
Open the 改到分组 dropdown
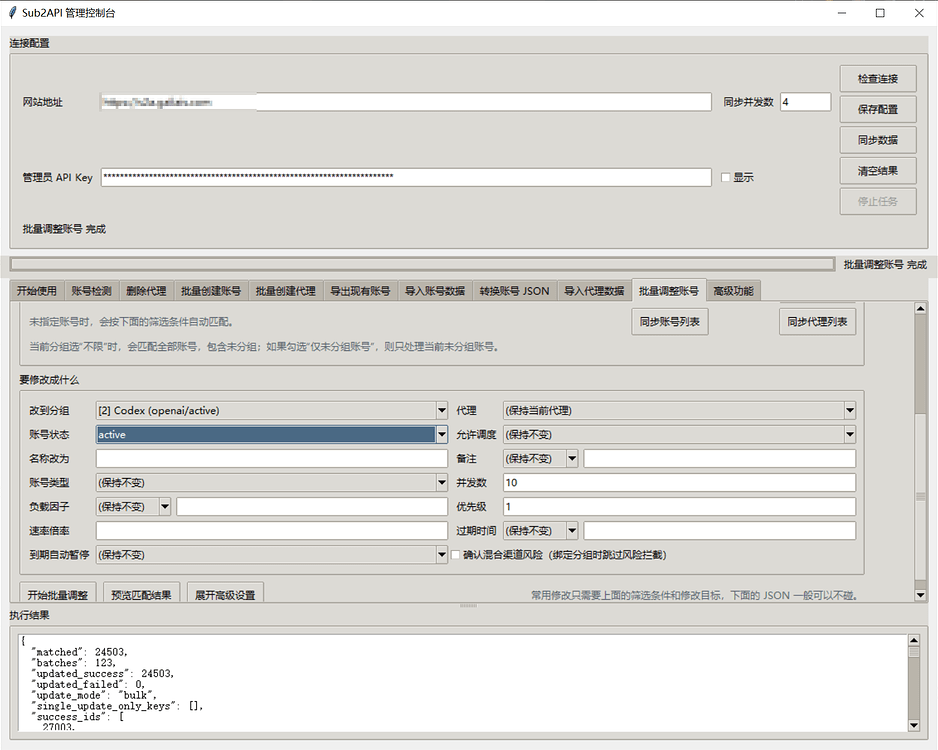441,411
